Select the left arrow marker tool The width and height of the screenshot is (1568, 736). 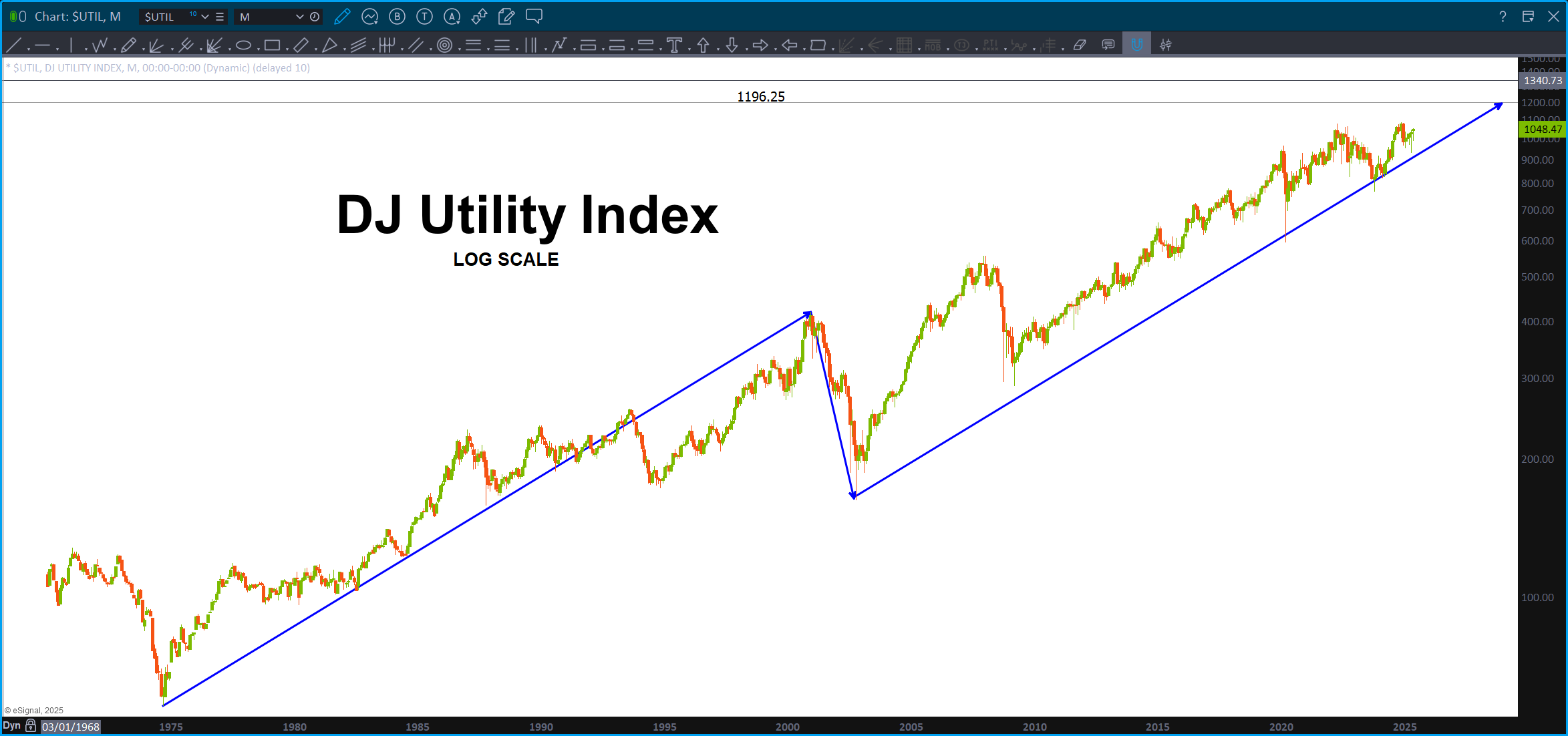click(x=789, y=45)
